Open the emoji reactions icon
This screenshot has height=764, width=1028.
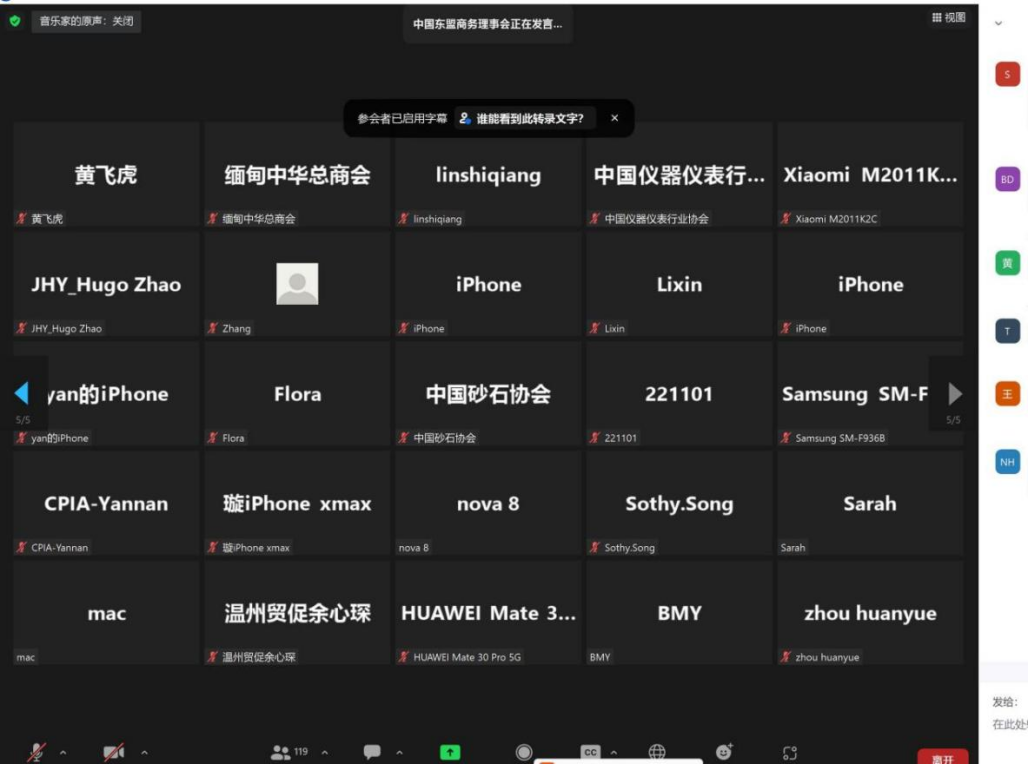pos(724,752)
